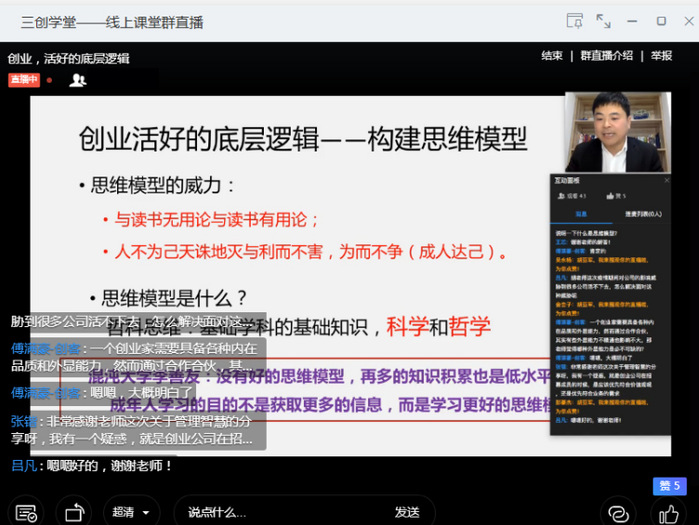Open the 超清 video quality dropdown
The width and height of the screenshot is (699, 525).
[130, 512]
